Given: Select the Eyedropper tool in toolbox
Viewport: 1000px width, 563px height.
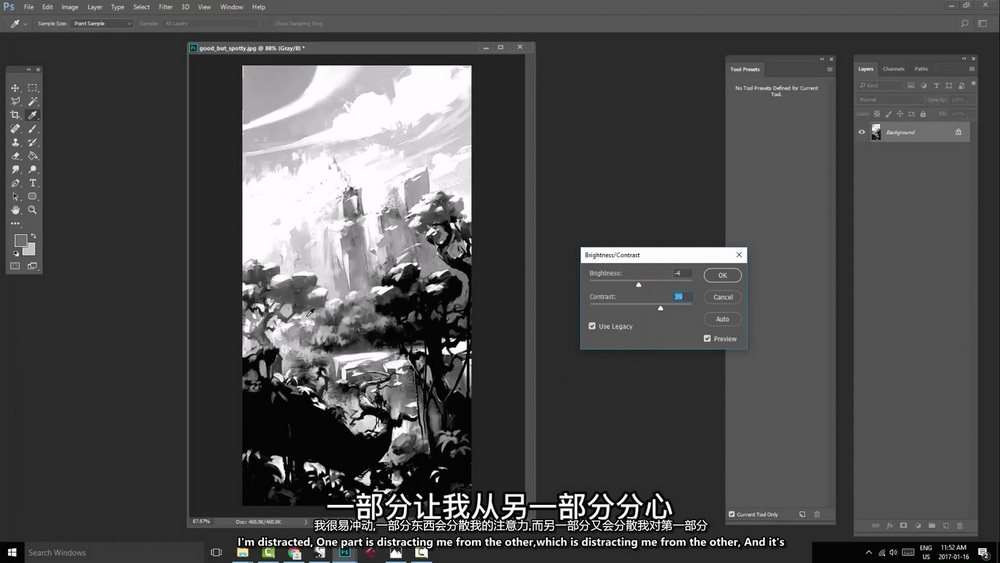Looking at the screenshot, I should point(33,115).
